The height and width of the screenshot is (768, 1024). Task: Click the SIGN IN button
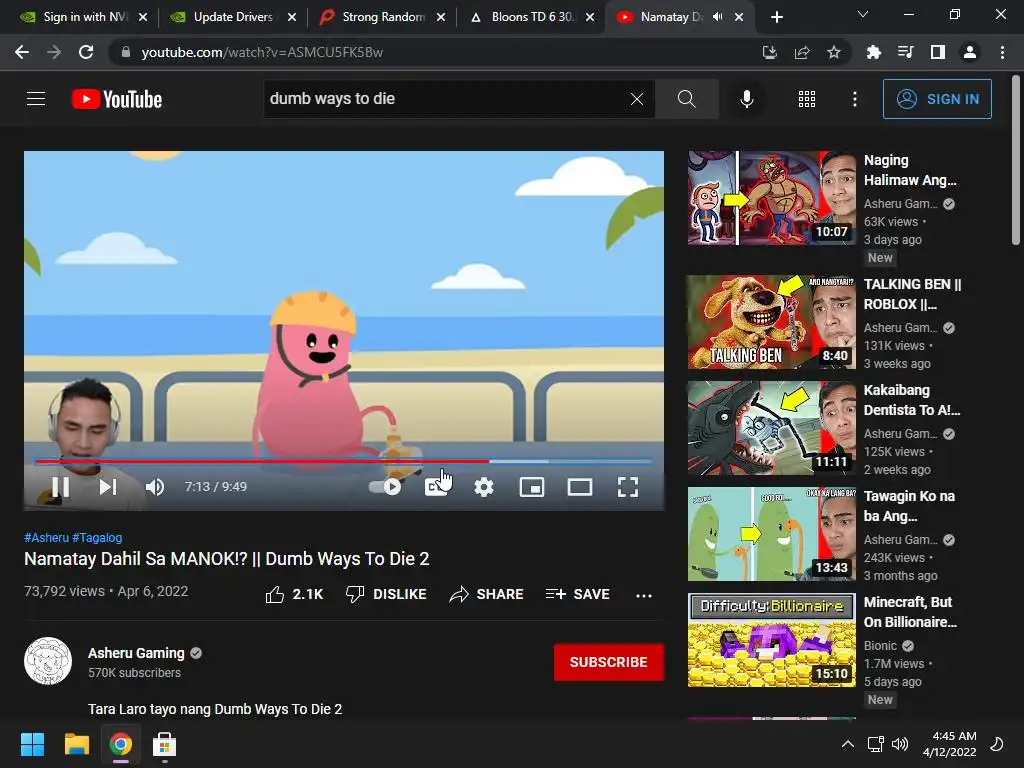coord(936,99)
